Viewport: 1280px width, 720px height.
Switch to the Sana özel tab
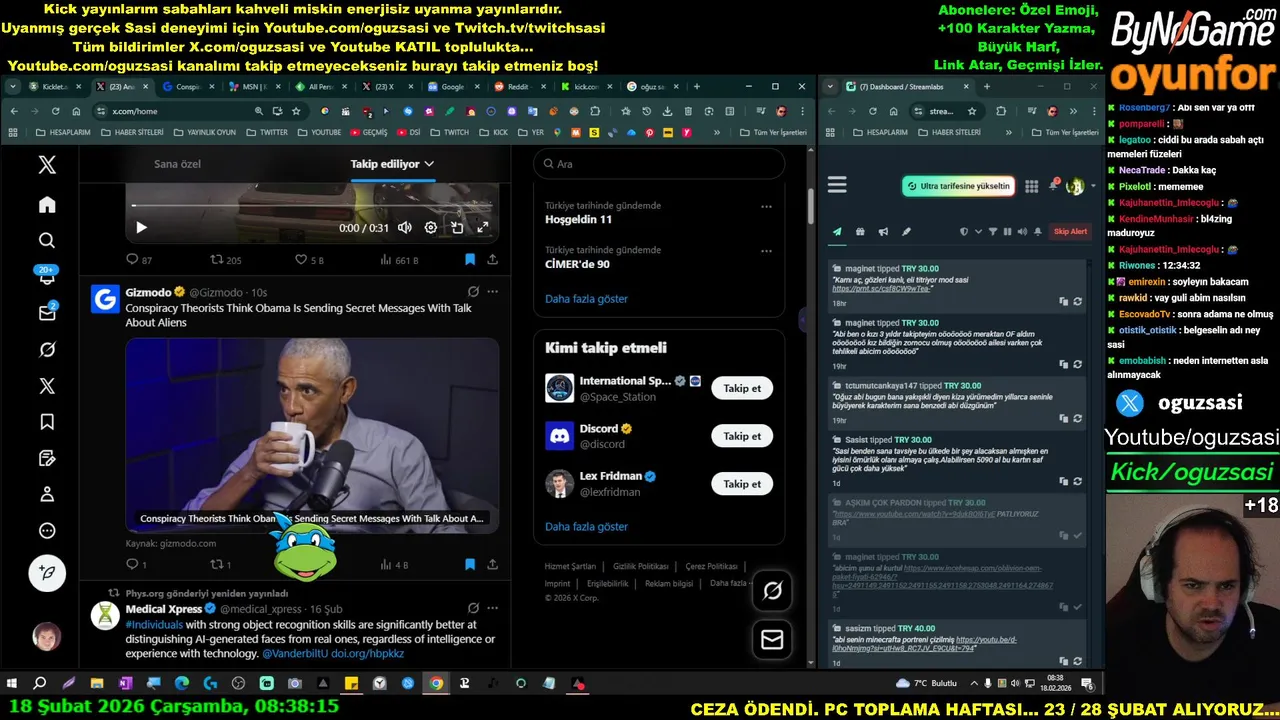pos(177,164)
